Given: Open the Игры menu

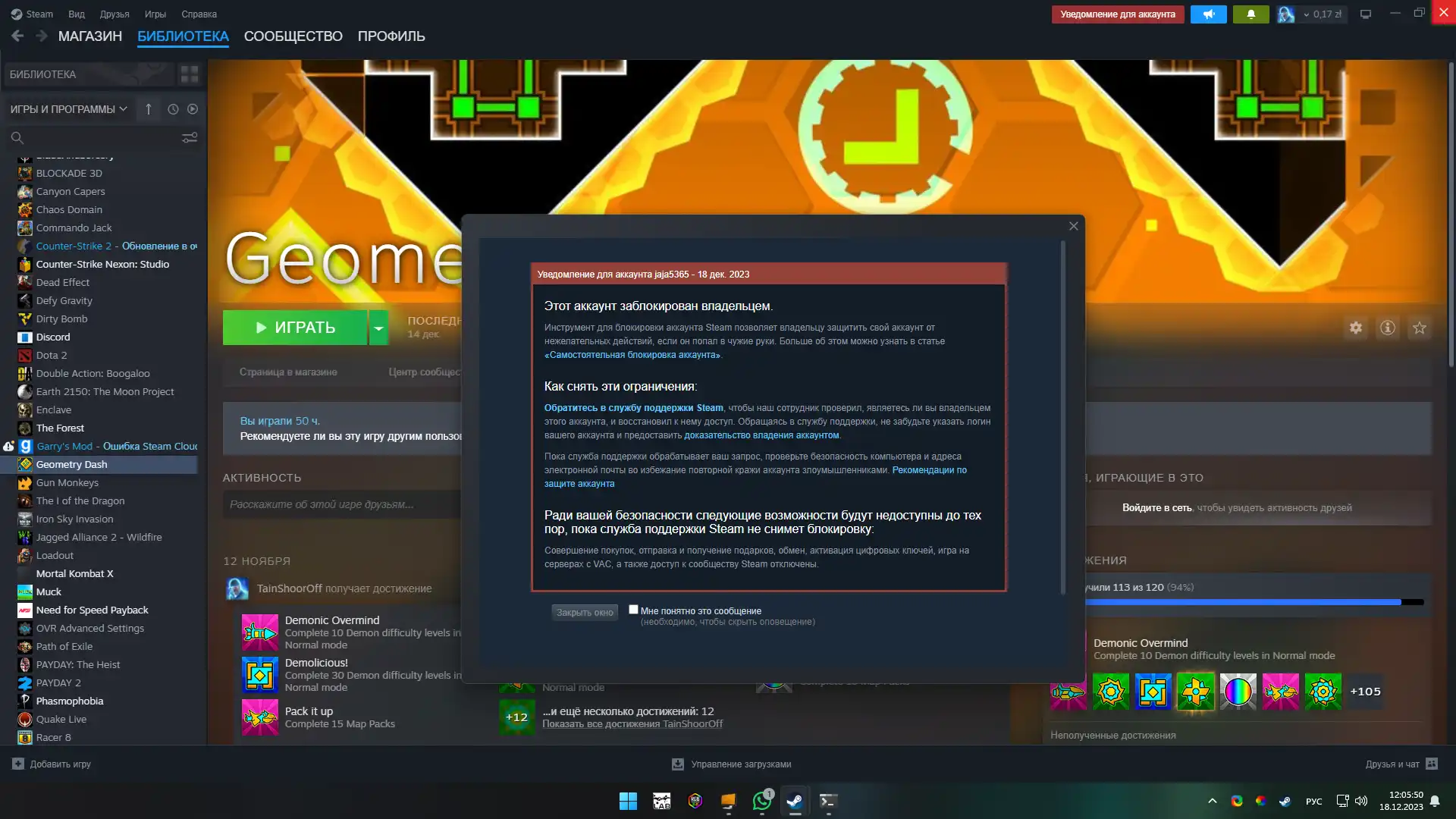Looking at the screenshot, I should pos(155,14).
